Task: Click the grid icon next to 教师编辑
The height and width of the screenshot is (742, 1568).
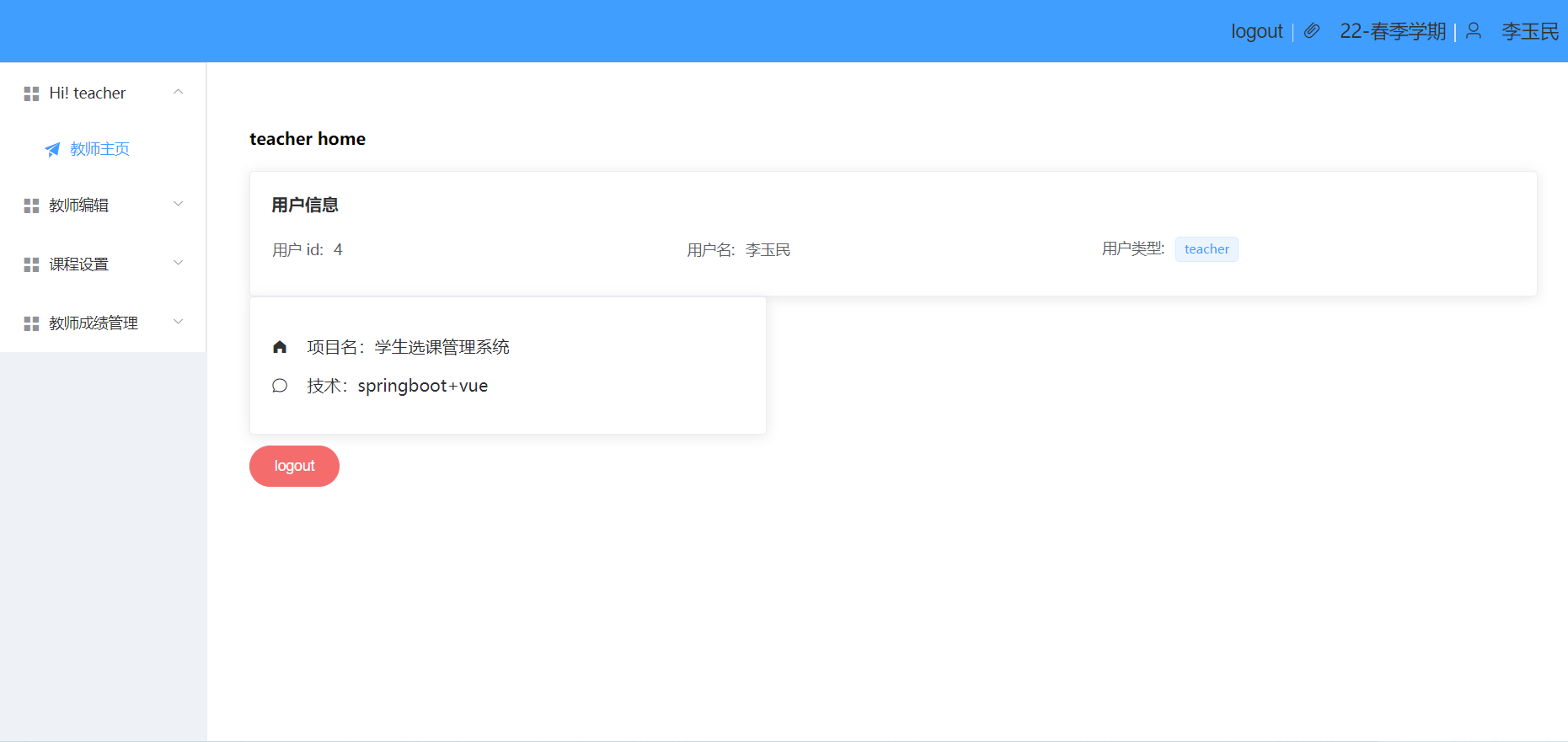Action: [31, 206]
